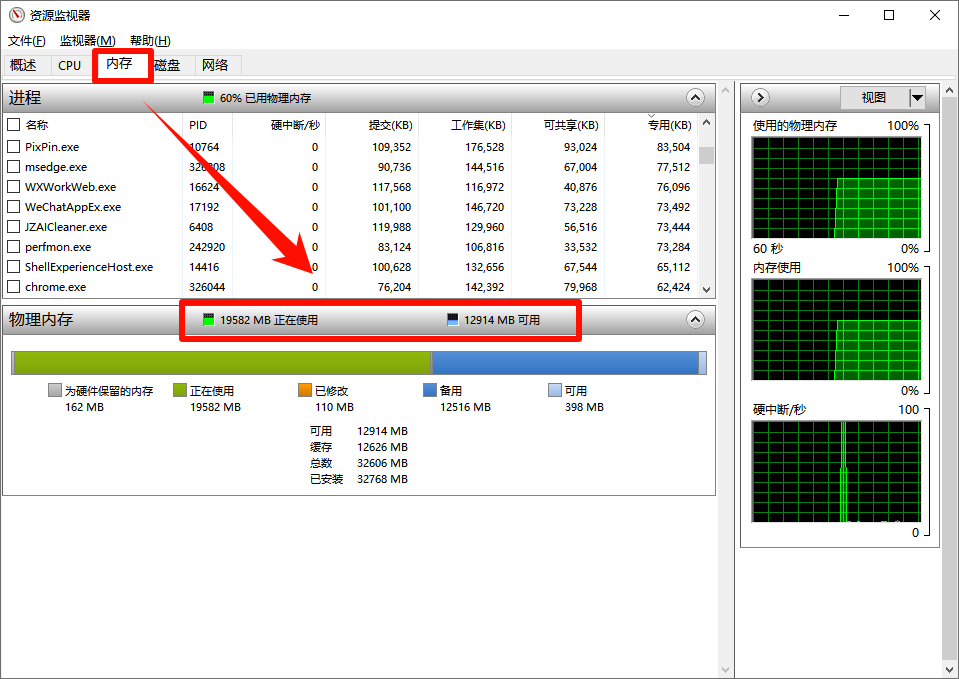Click the Resource Monitor app icon in title bar
This screenshot has height=679, width=959.
[15, 15]
